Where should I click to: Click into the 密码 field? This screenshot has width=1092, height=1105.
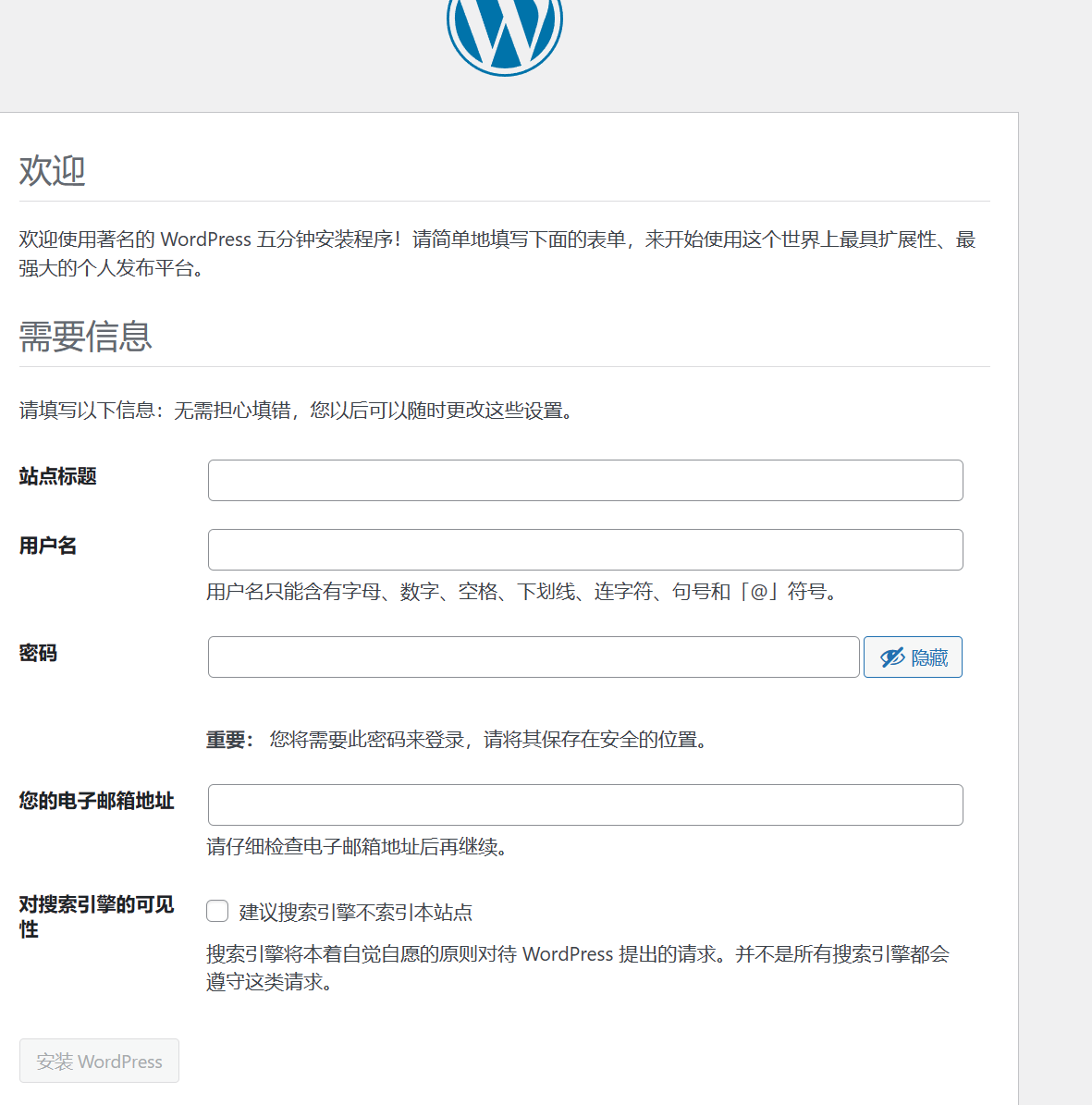(x=534, y=657)
